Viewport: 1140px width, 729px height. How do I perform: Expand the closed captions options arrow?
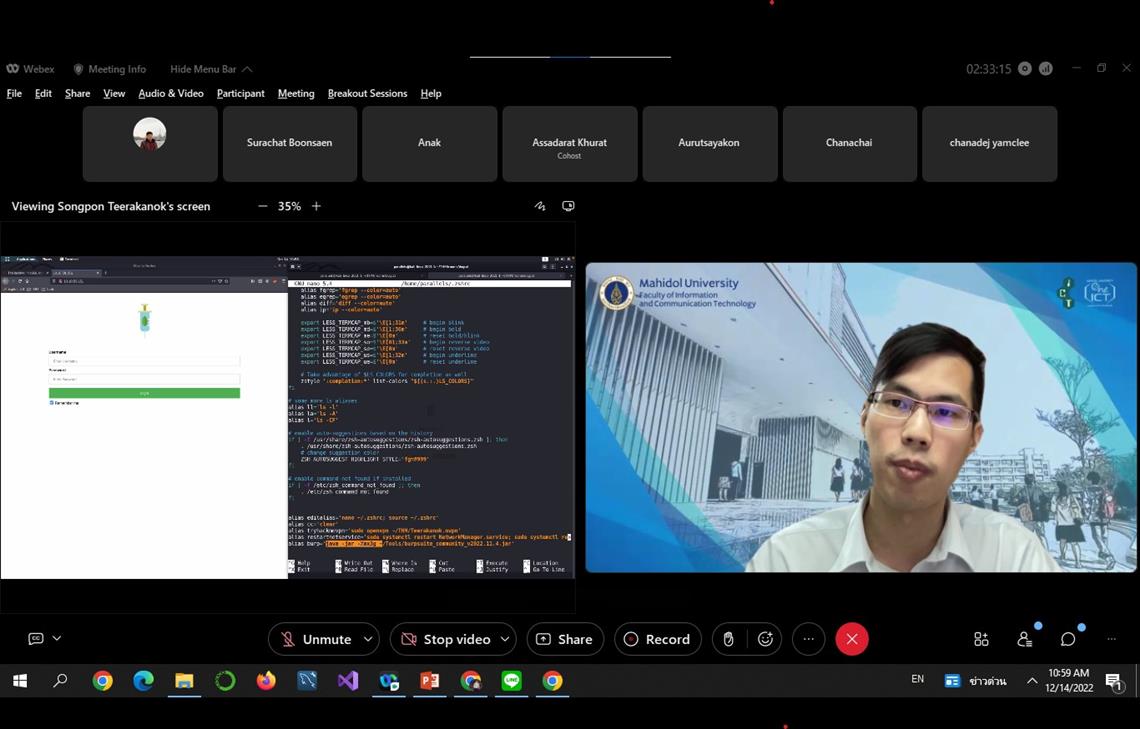(x=57, y=639)
